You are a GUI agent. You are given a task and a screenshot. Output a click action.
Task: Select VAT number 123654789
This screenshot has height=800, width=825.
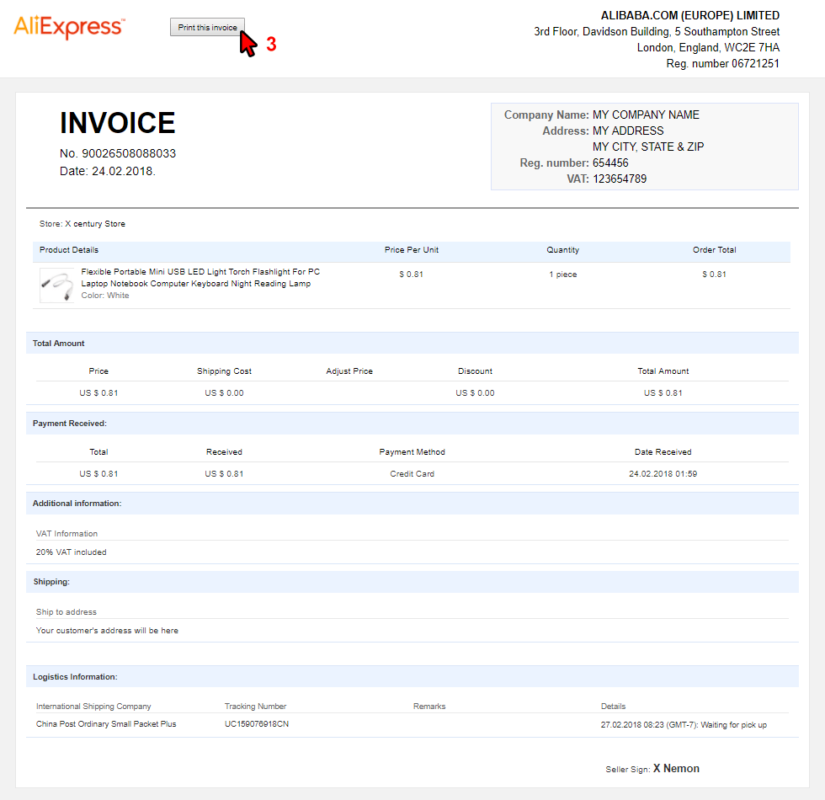click(620, 179)
